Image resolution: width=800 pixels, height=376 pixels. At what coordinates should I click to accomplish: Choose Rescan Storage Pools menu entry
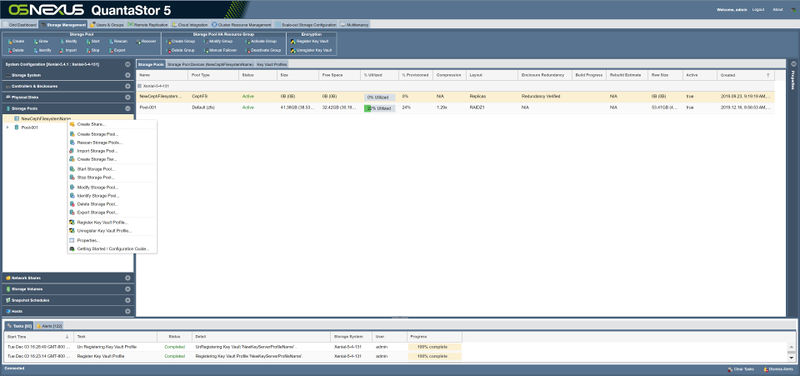[x=112, y=143]
